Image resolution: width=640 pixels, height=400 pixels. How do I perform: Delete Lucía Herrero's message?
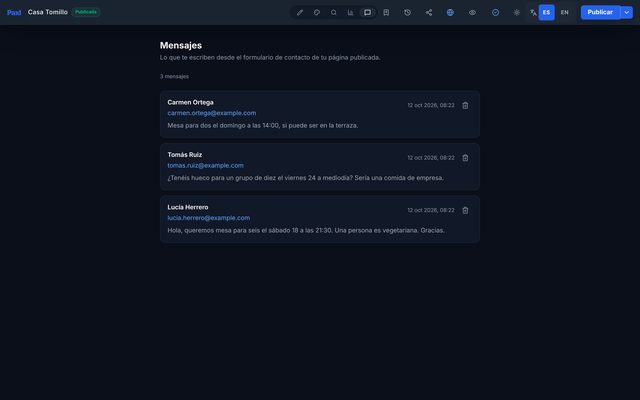click(465, 210)
